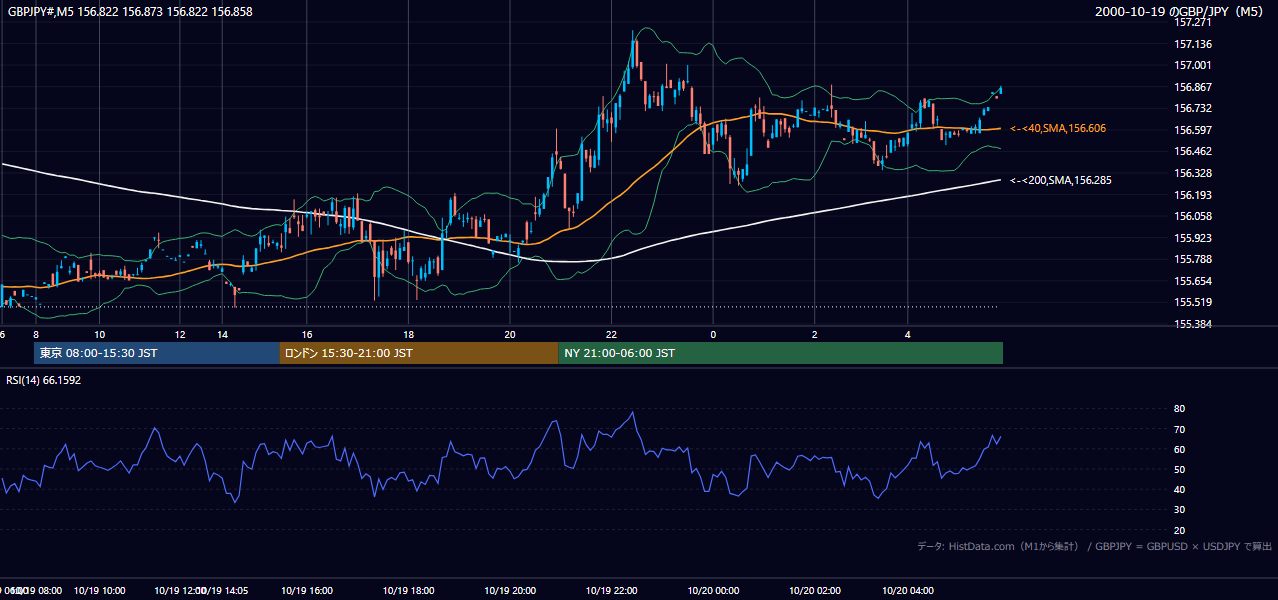Click price axis label 155.923

click(1193, 238)
